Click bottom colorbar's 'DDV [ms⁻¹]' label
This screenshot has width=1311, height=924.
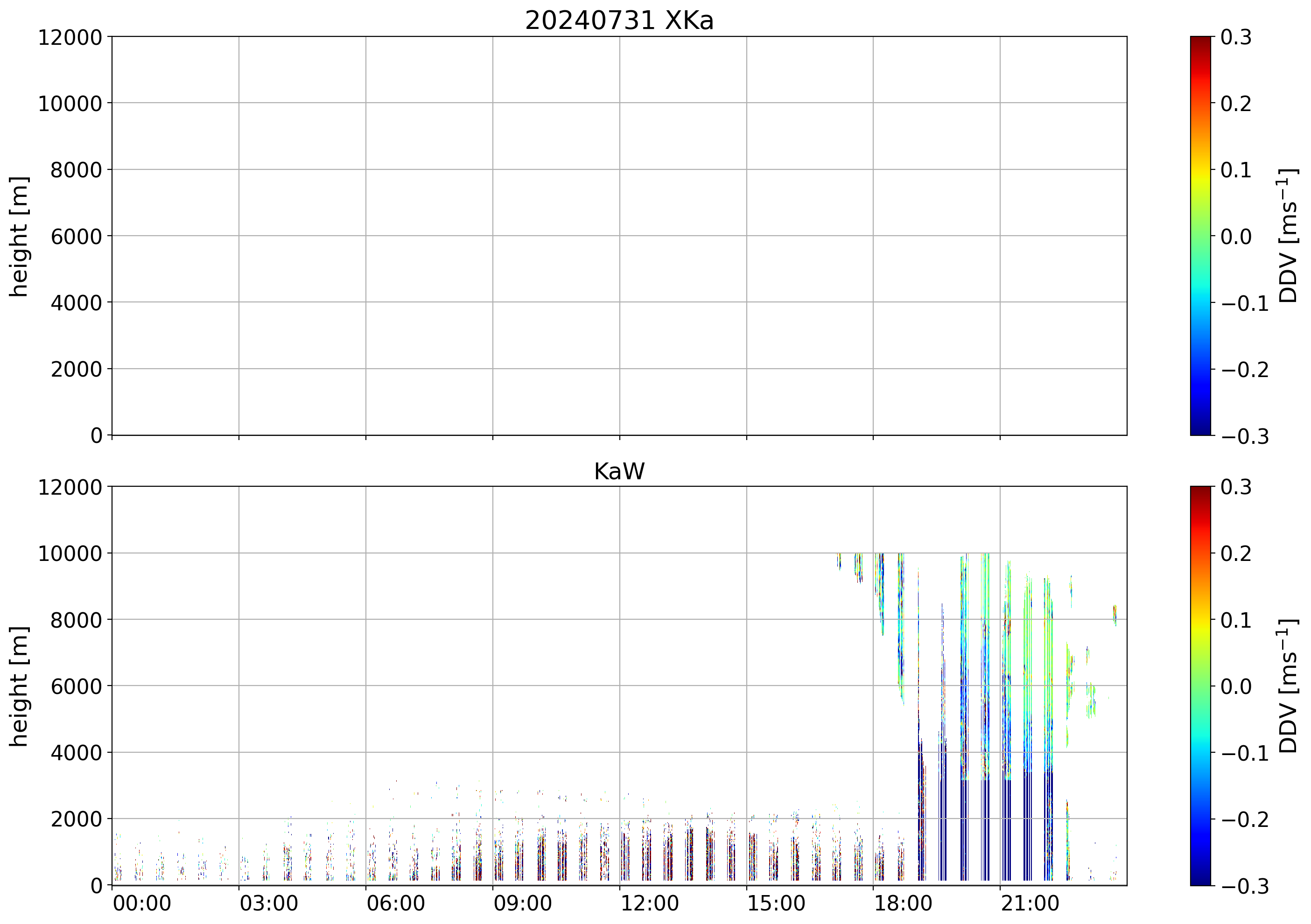[1288, 686]
